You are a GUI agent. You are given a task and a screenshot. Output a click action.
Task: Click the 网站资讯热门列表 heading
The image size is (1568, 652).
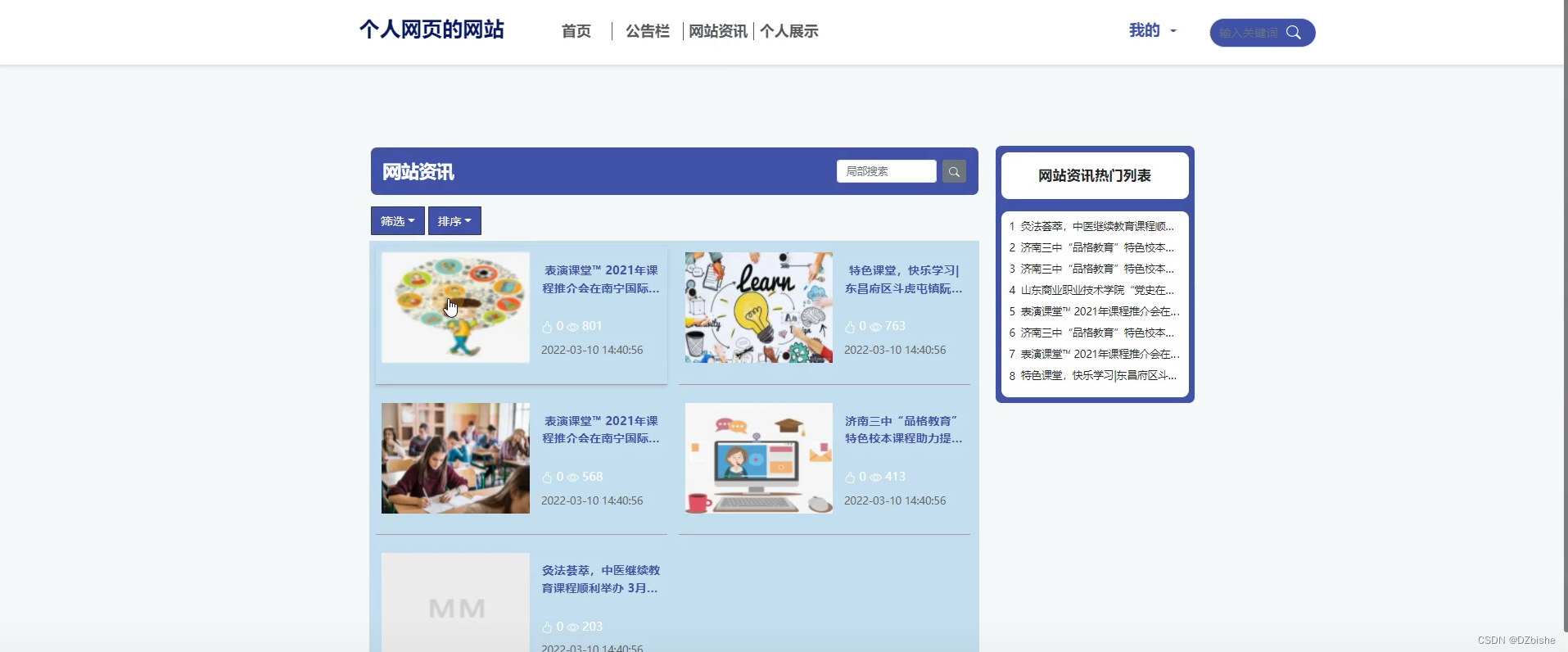point(1095,175)
